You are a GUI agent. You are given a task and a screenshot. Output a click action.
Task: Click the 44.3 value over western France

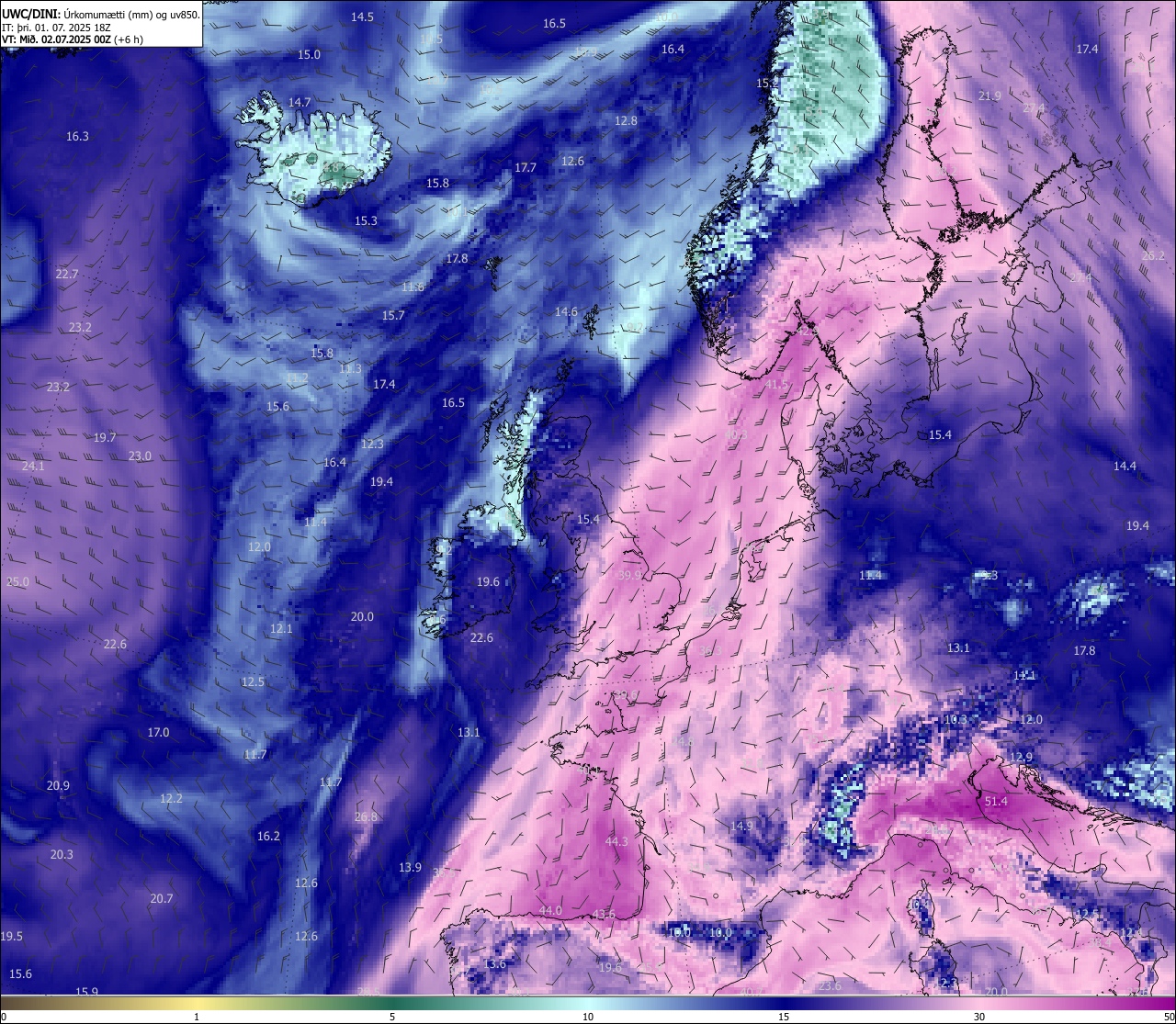coord(616,842)
